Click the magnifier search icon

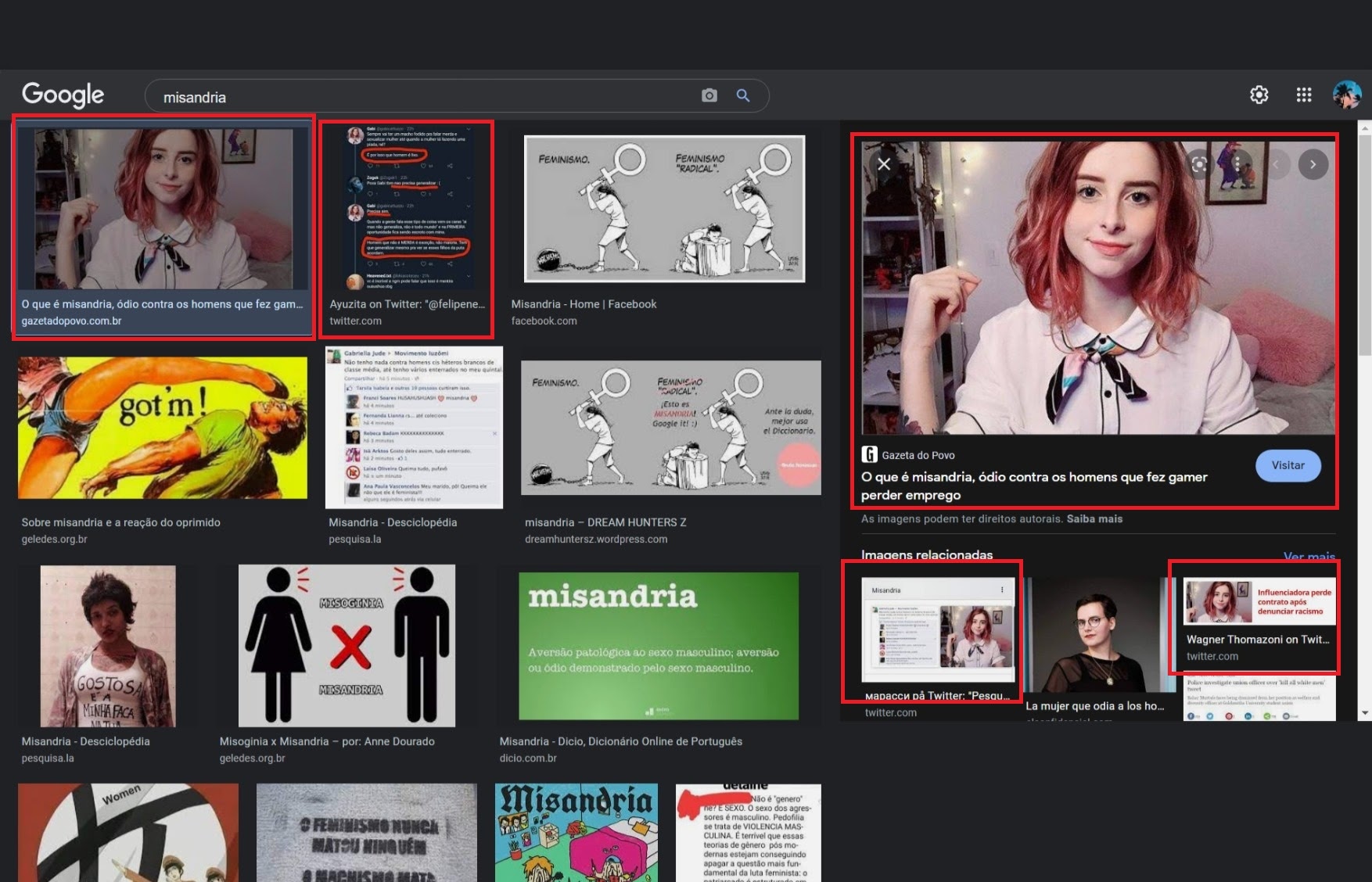coord(743,95)
